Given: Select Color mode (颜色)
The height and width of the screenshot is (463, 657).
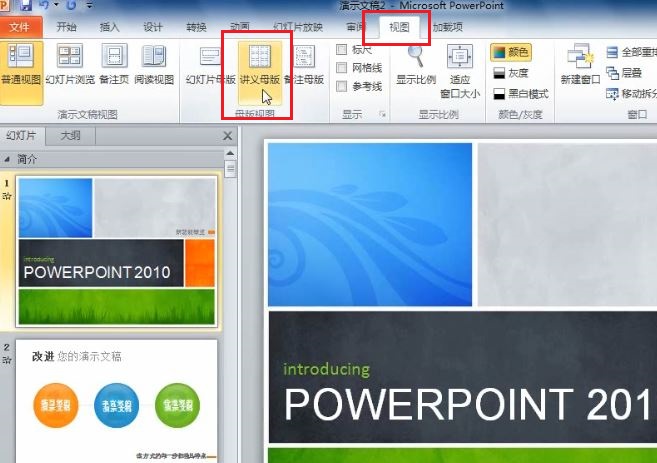Looking at the screenshot, I should pyautogui.click(x=510, y=52).
